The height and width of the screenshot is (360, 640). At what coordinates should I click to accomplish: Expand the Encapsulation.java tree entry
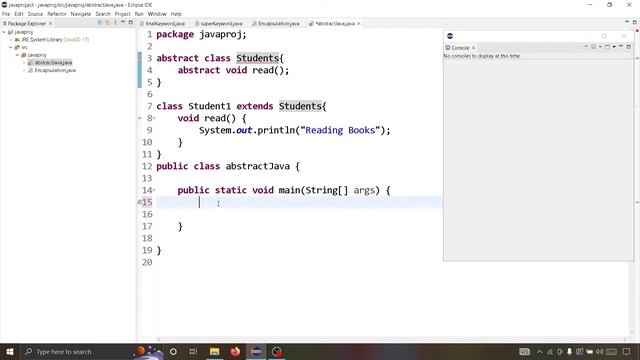tap(24, 71)
